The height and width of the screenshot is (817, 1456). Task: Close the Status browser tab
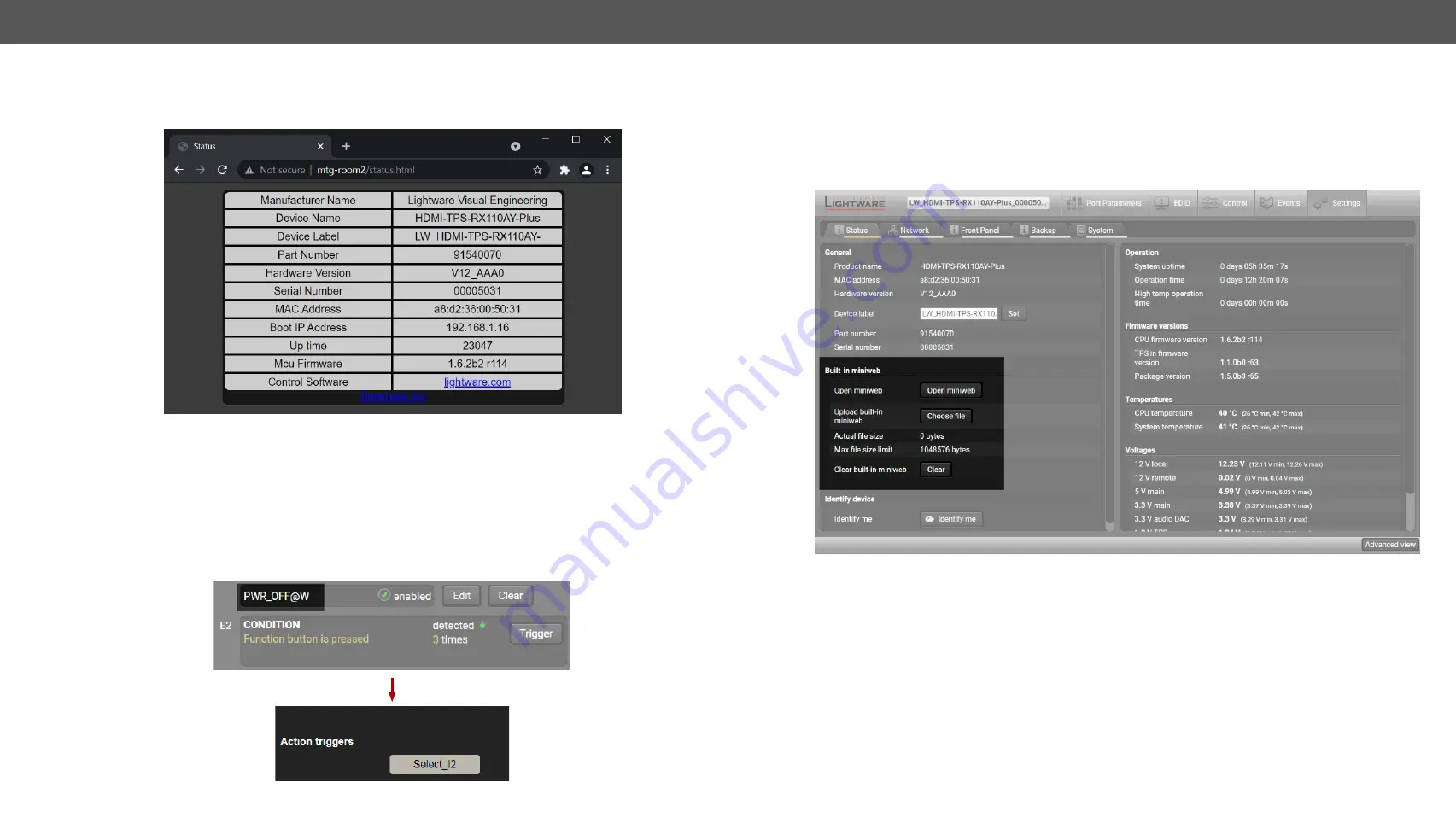click(x=320, y=146)
